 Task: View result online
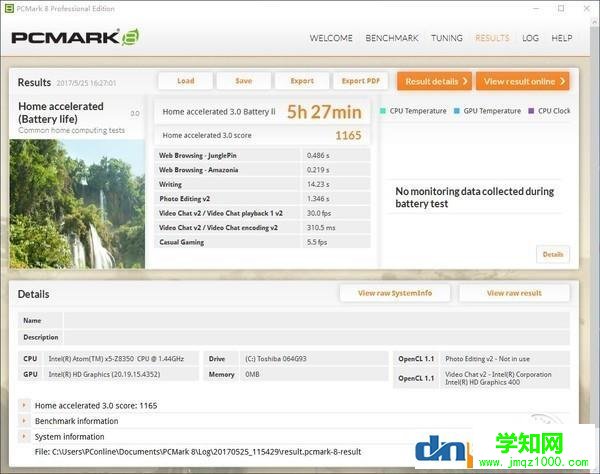(x=523, y=81)
